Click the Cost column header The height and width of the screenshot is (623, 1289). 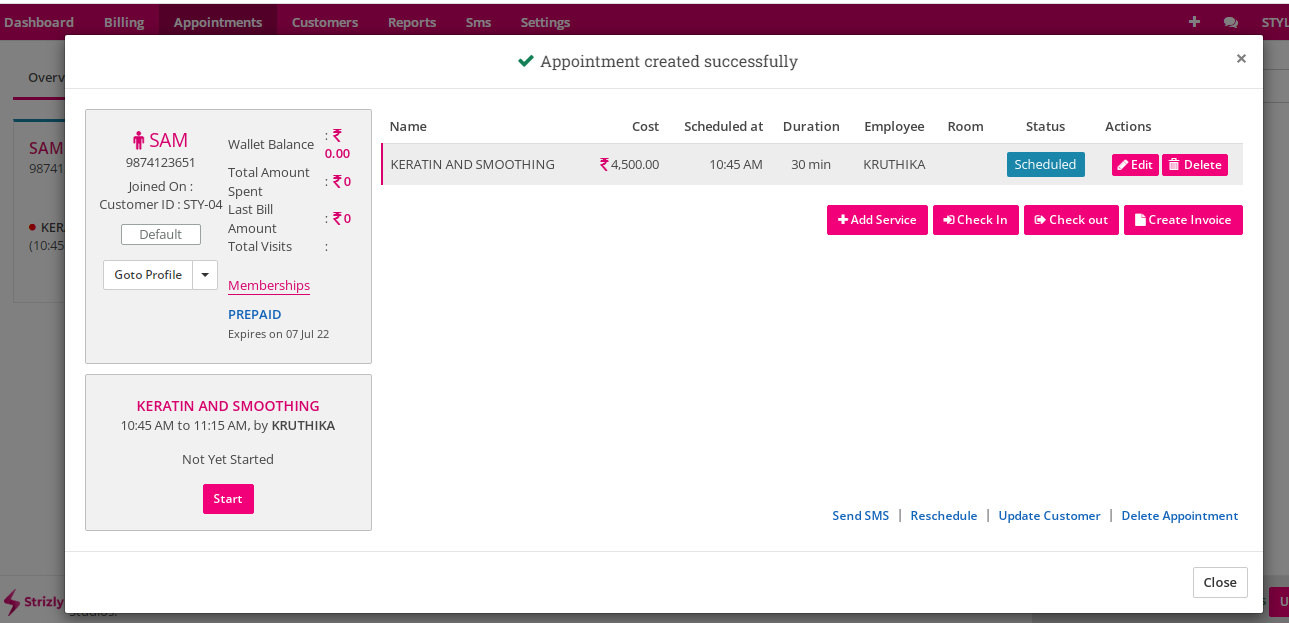[x=646, y=126]
